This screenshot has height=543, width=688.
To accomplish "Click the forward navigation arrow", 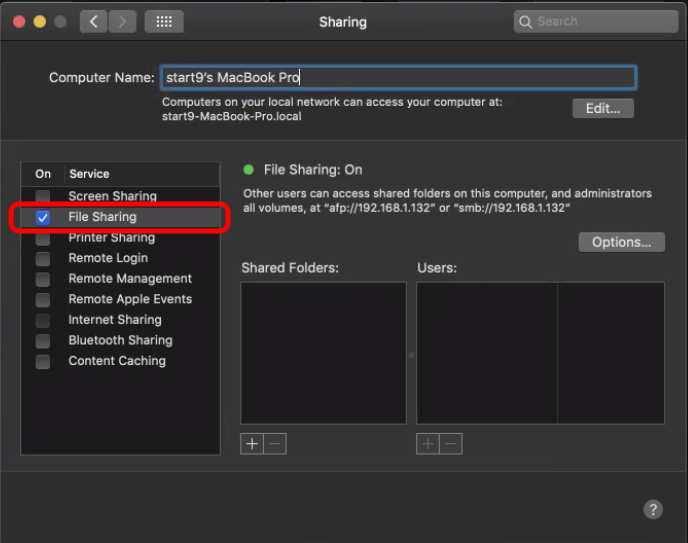I will coord(122,21).
